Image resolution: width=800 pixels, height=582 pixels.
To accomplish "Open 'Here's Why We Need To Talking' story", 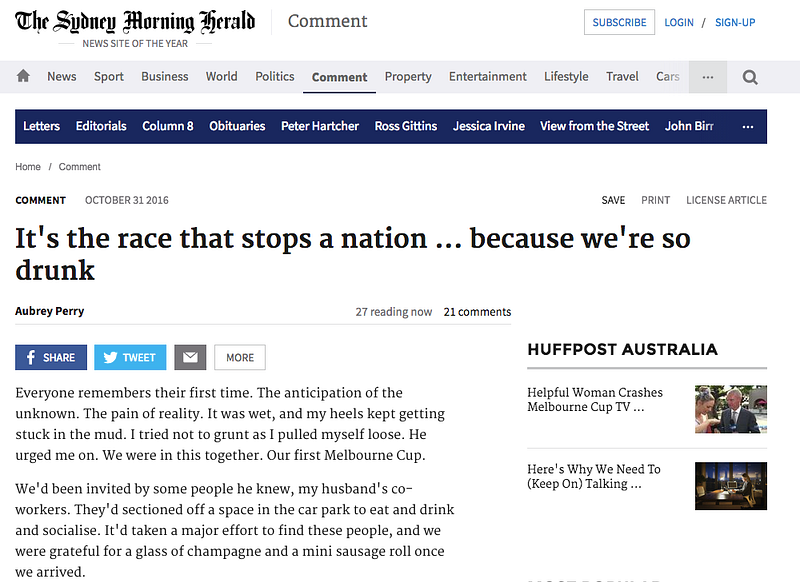I will (x=594, y=476).
